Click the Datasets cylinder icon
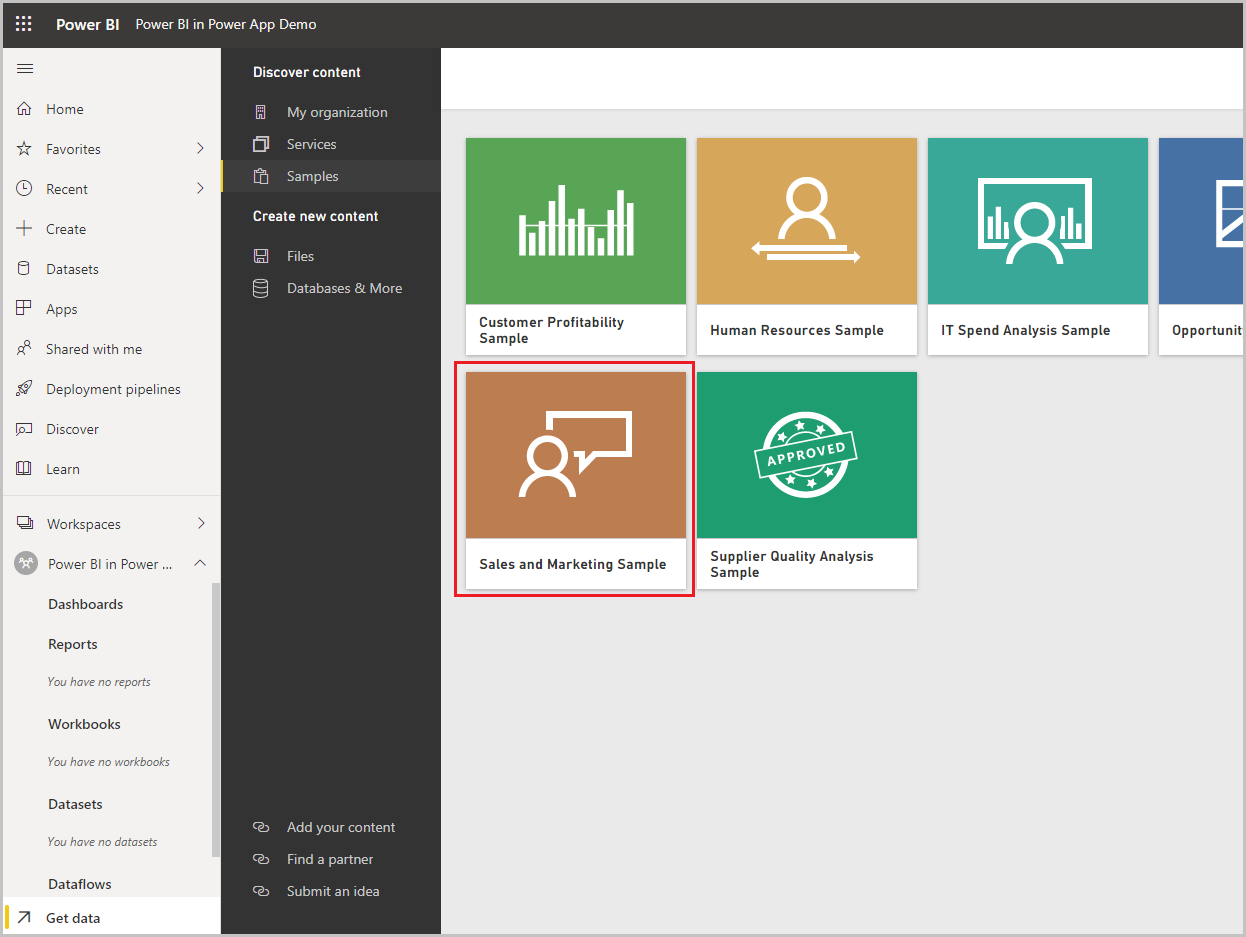Screen dimensions: 1246x937 25,269
